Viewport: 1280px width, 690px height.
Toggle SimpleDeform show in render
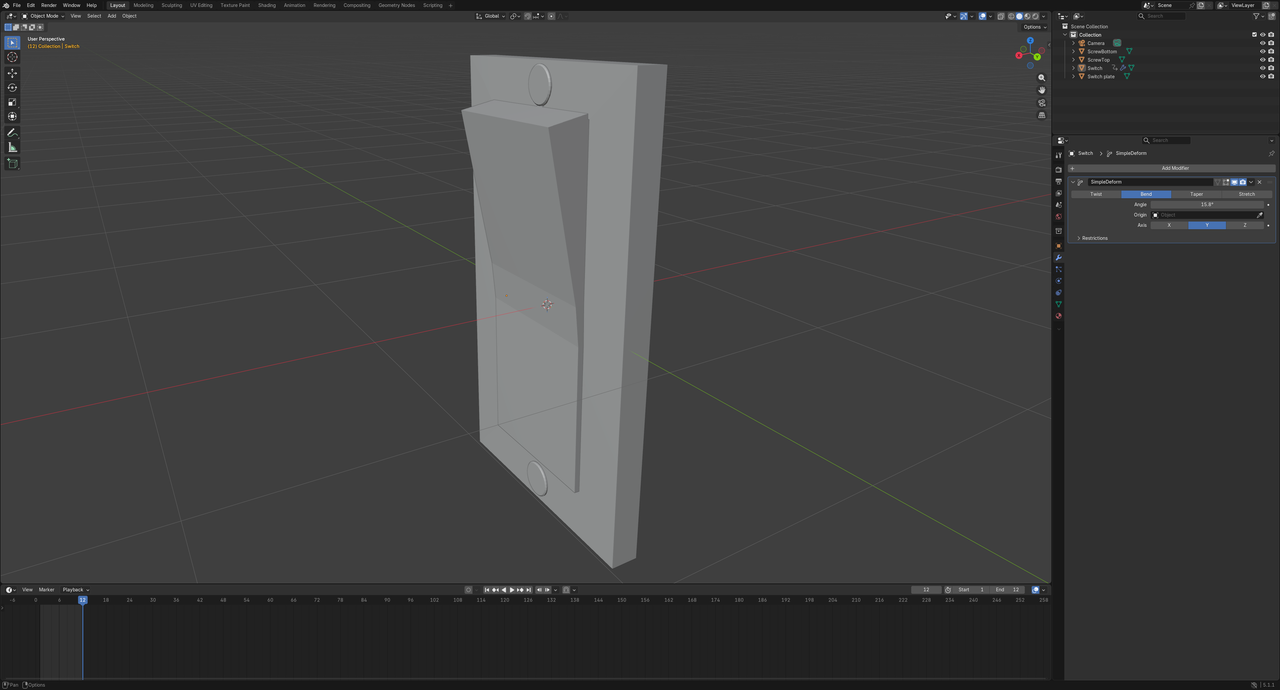click(x=1243, y=182)
